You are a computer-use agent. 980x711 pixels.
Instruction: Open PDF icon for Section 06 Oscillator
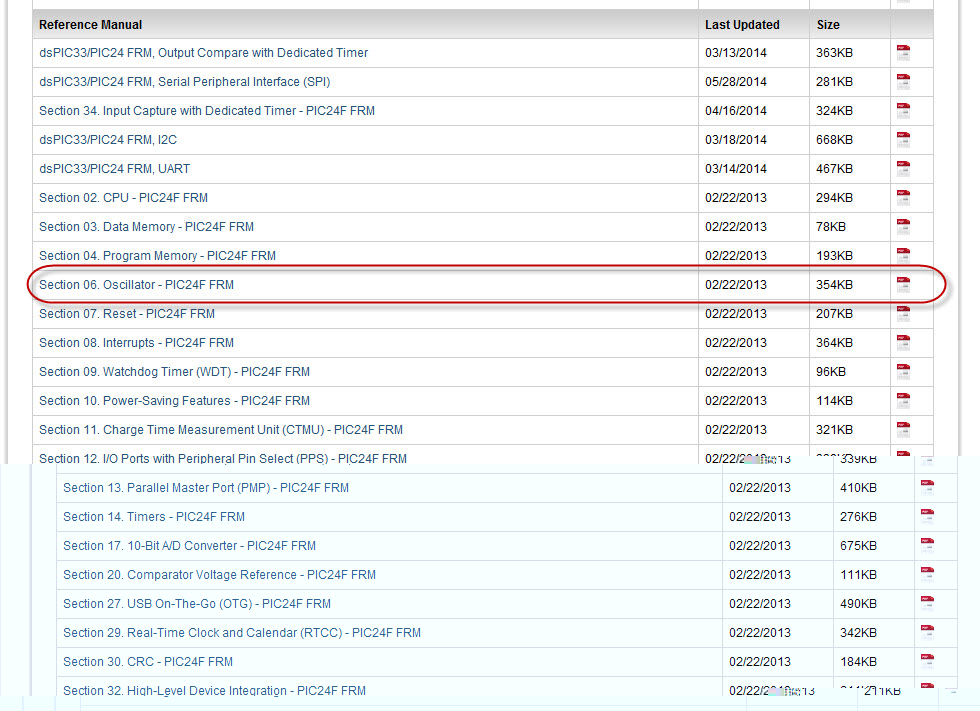pos(903,284)
